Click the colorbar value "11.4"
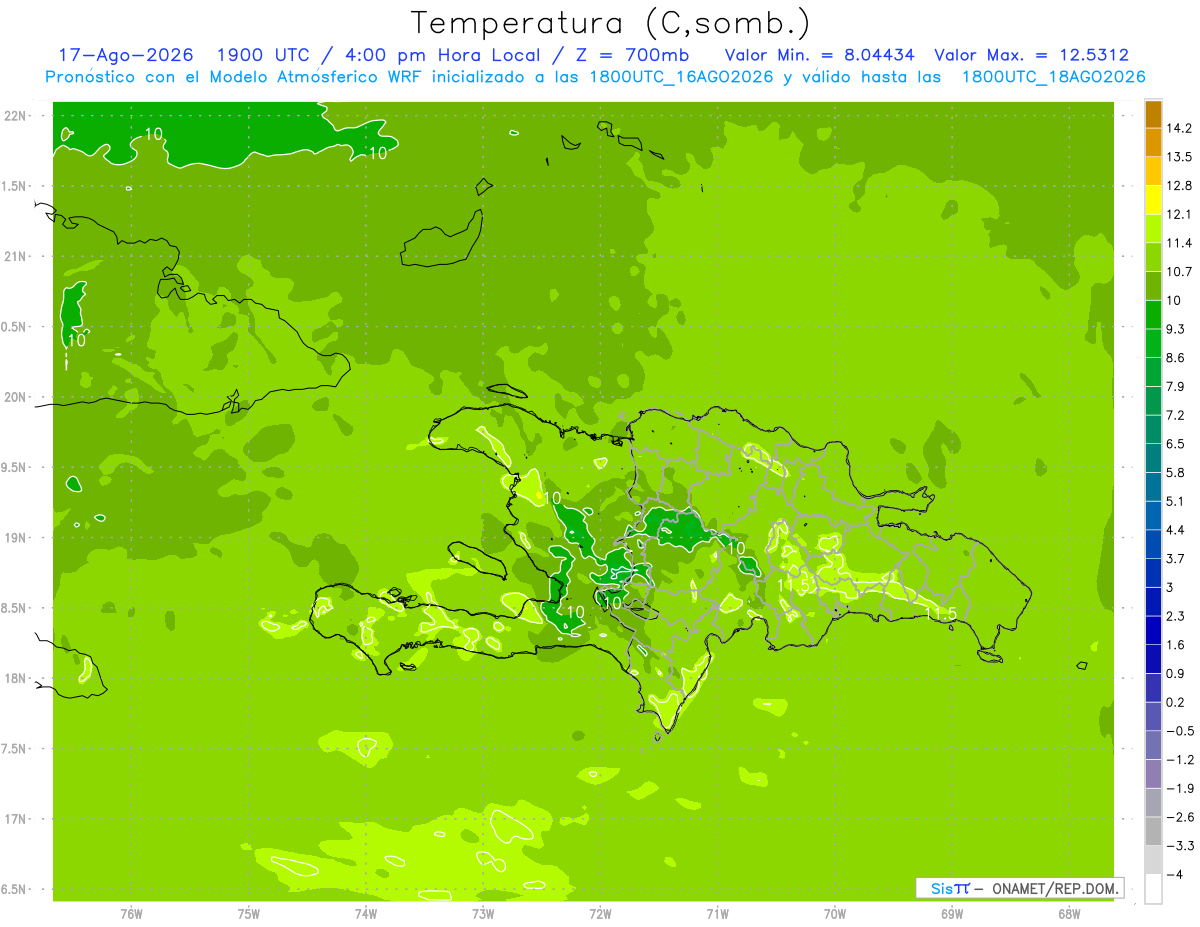This screenshot has height=927, width=1200. [x=1179, y=243]
